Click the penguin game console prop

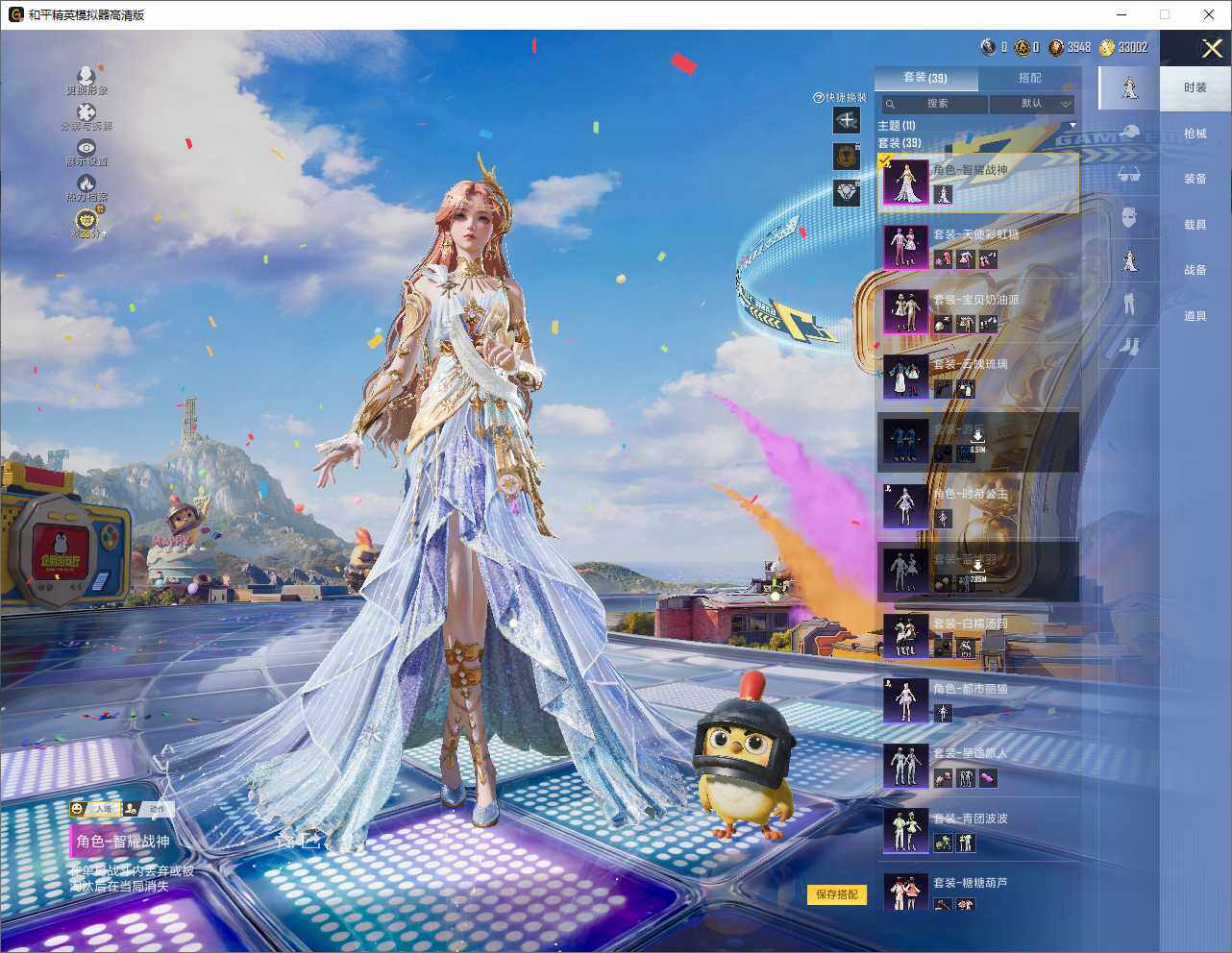tap(65, 536)
